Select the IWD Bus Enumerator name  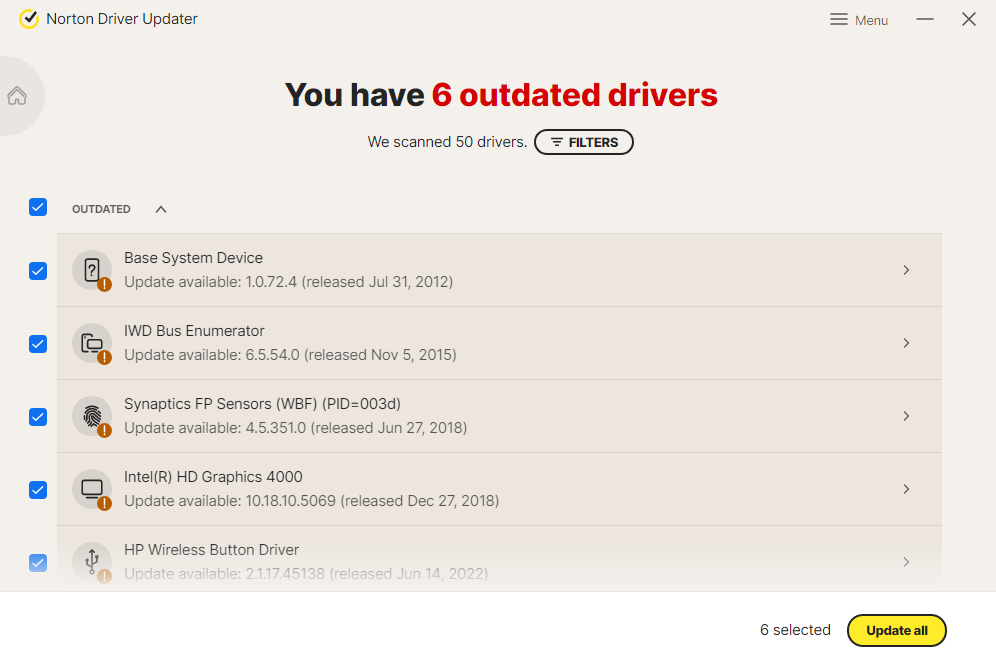pos(194,331)
